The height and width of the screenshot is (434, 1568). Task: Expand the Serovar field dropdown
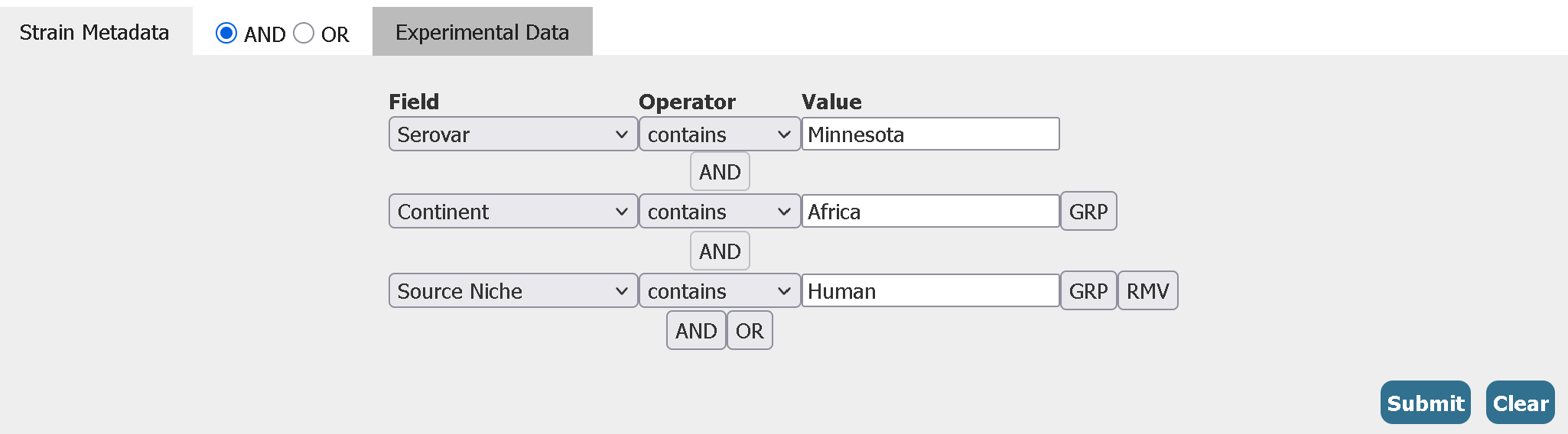(x=512, y=134)
